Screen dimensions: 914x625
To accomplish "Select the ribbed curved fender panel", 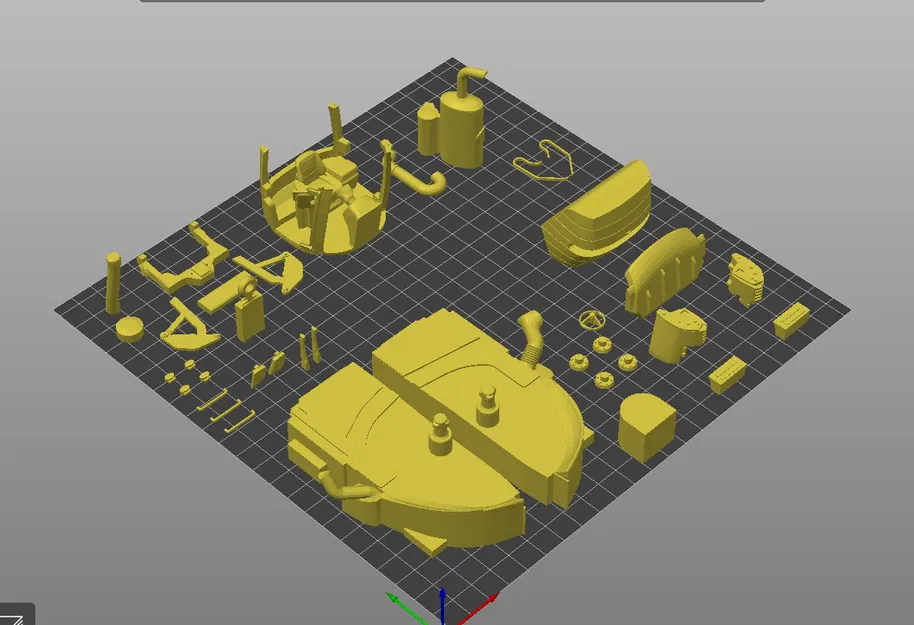I will (665, 270).
